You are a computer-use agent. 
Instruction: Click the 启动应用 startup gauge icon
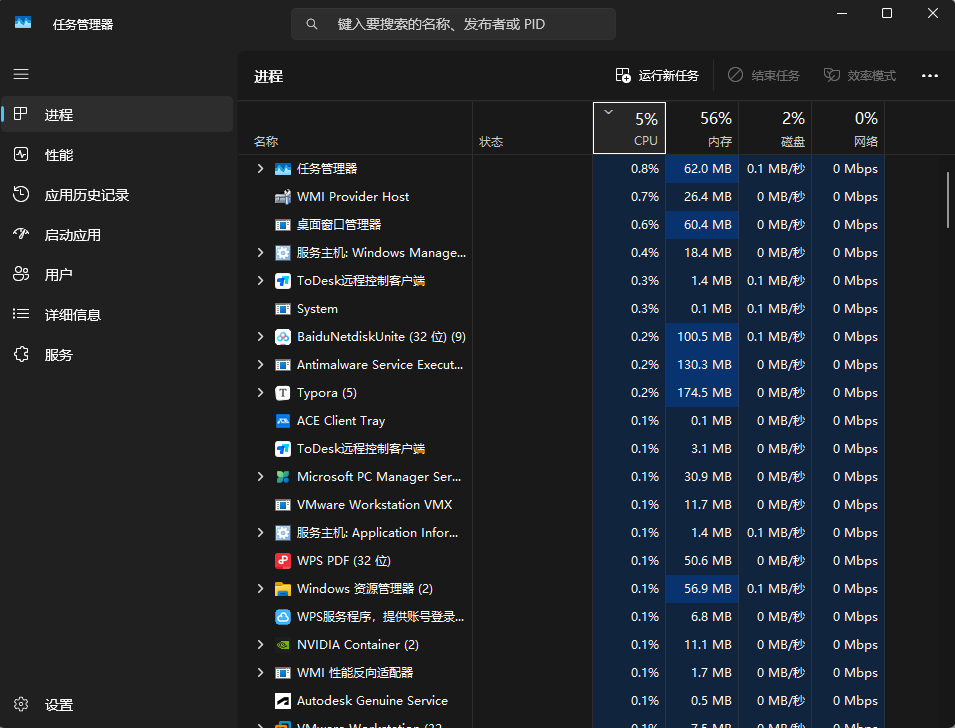(x=21, y=234)
